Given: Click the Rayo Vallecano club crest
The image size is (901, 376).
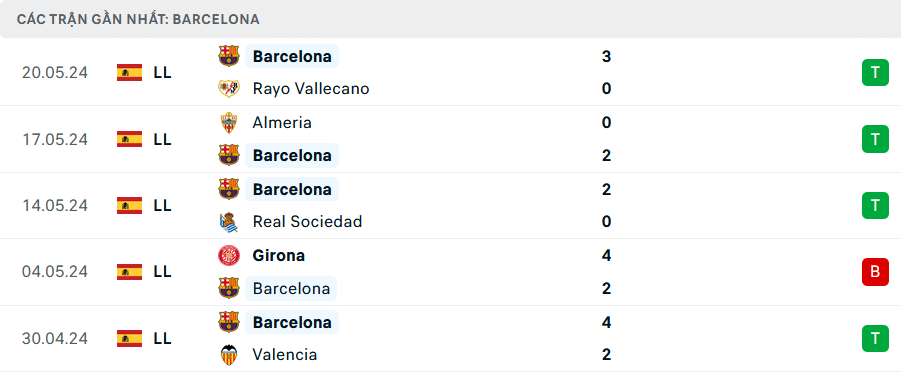Looking at the screenshot, I should point(229,89).
